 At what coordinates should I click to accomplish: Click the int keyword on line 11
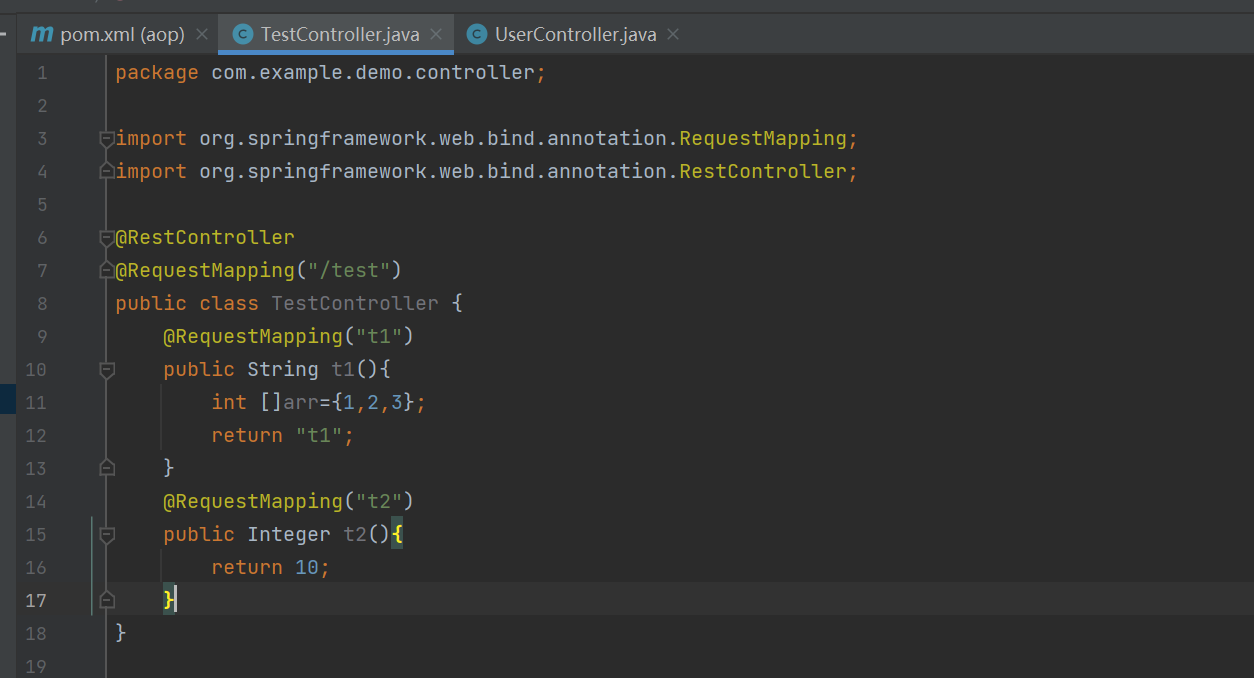pyautogui.click(x=229, y=402)
